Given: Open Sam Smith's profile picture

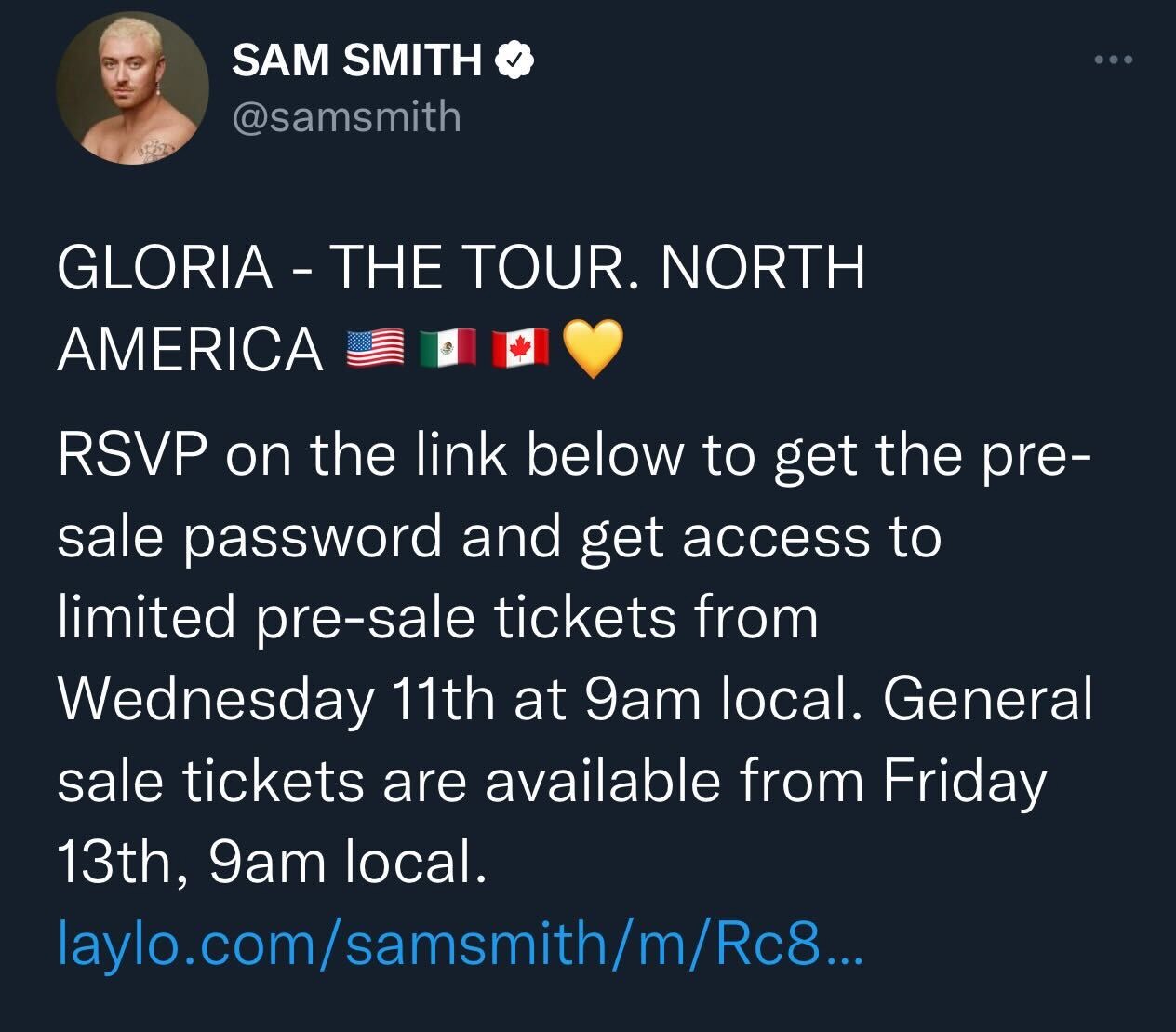Looking at the screenshot, I should (132, 88).
